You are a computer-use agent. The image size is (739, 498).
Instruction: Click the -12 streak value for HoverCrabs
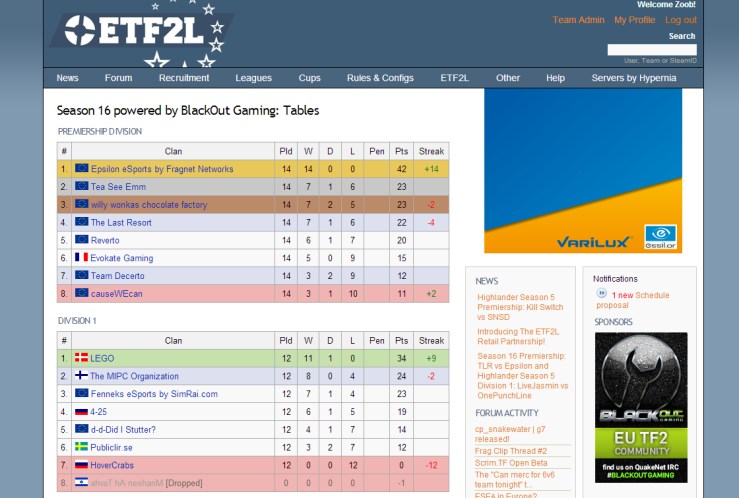[431, 465]
